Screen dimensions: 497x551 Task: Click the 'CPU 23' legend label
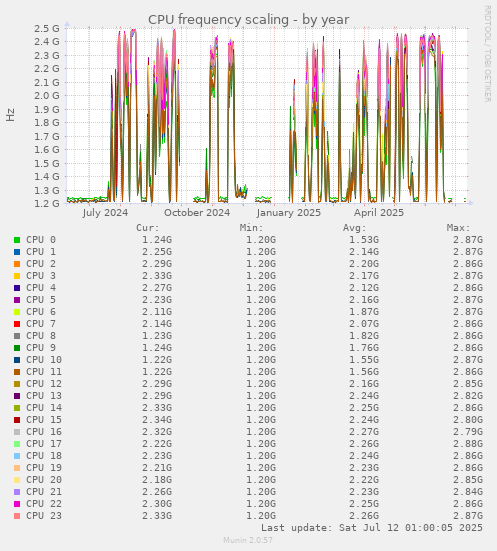click(44, 516)
